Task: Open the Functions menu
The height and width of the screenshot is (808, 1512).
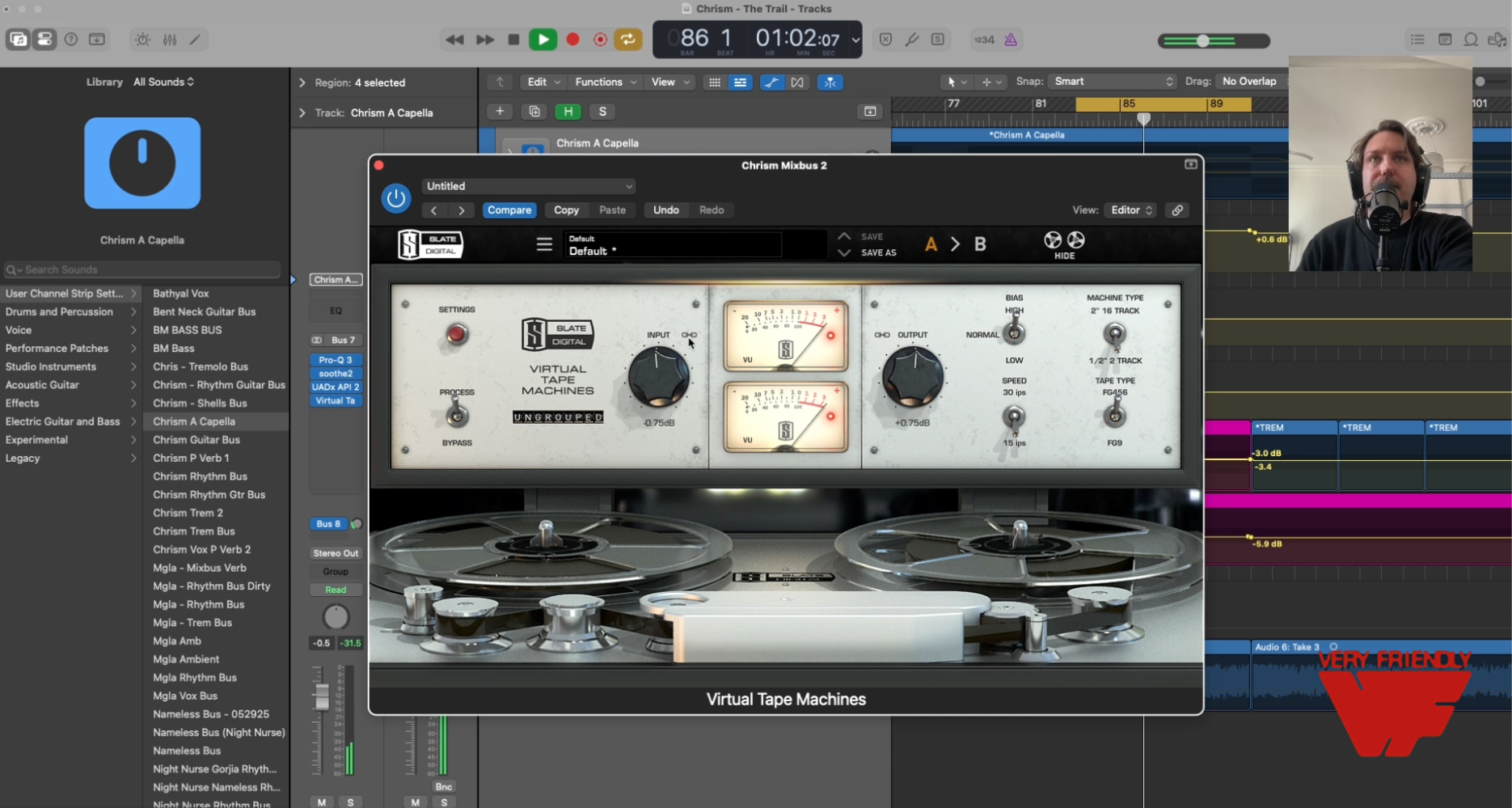Action: pos(606,82)
